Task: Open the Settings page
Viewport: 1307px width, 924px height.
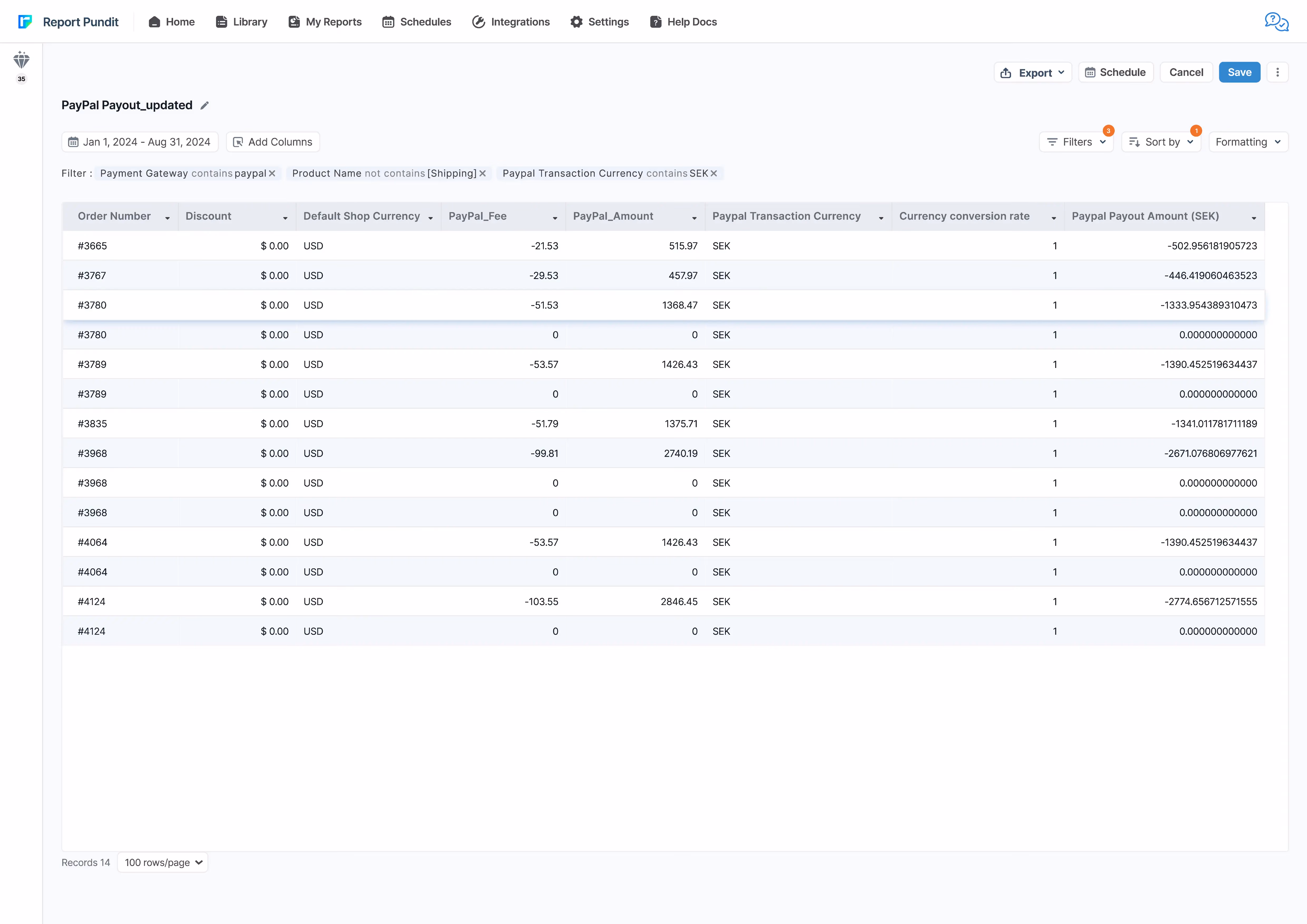Action: [x=599, y=22]
